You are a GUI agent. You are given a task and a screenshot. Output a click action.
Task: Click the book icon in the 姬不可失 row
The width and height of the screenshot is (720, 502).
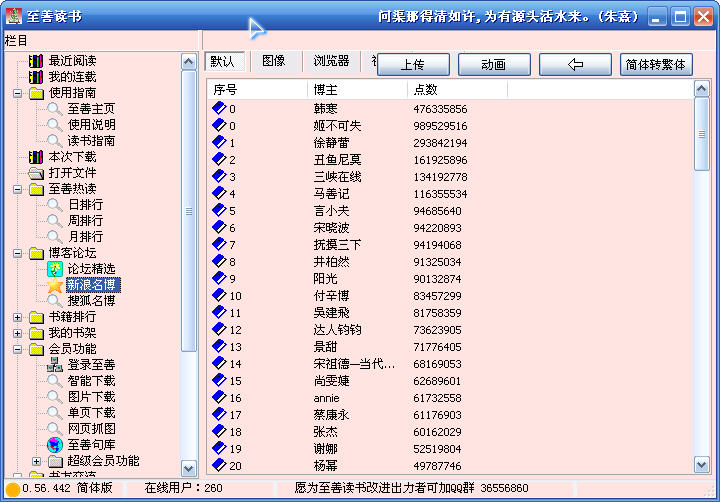[219, 125]
